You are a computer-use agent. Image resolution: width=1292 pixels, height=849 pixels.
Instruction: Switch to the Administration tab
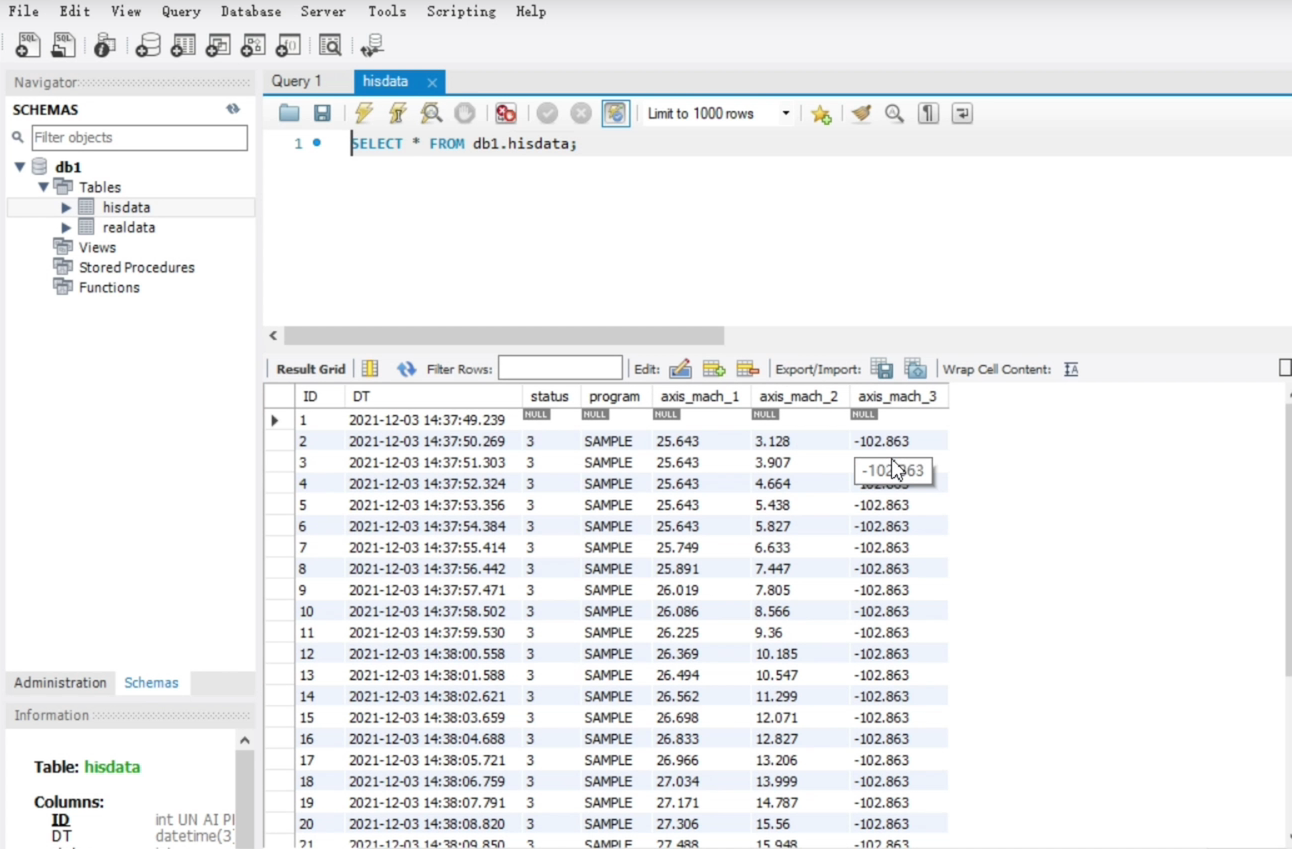[x=60, y=683]
